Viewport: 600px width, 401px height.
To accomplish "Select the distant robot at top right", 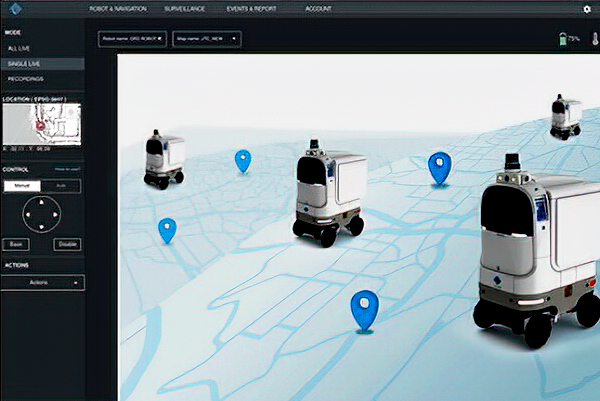I will click(566, 117).
